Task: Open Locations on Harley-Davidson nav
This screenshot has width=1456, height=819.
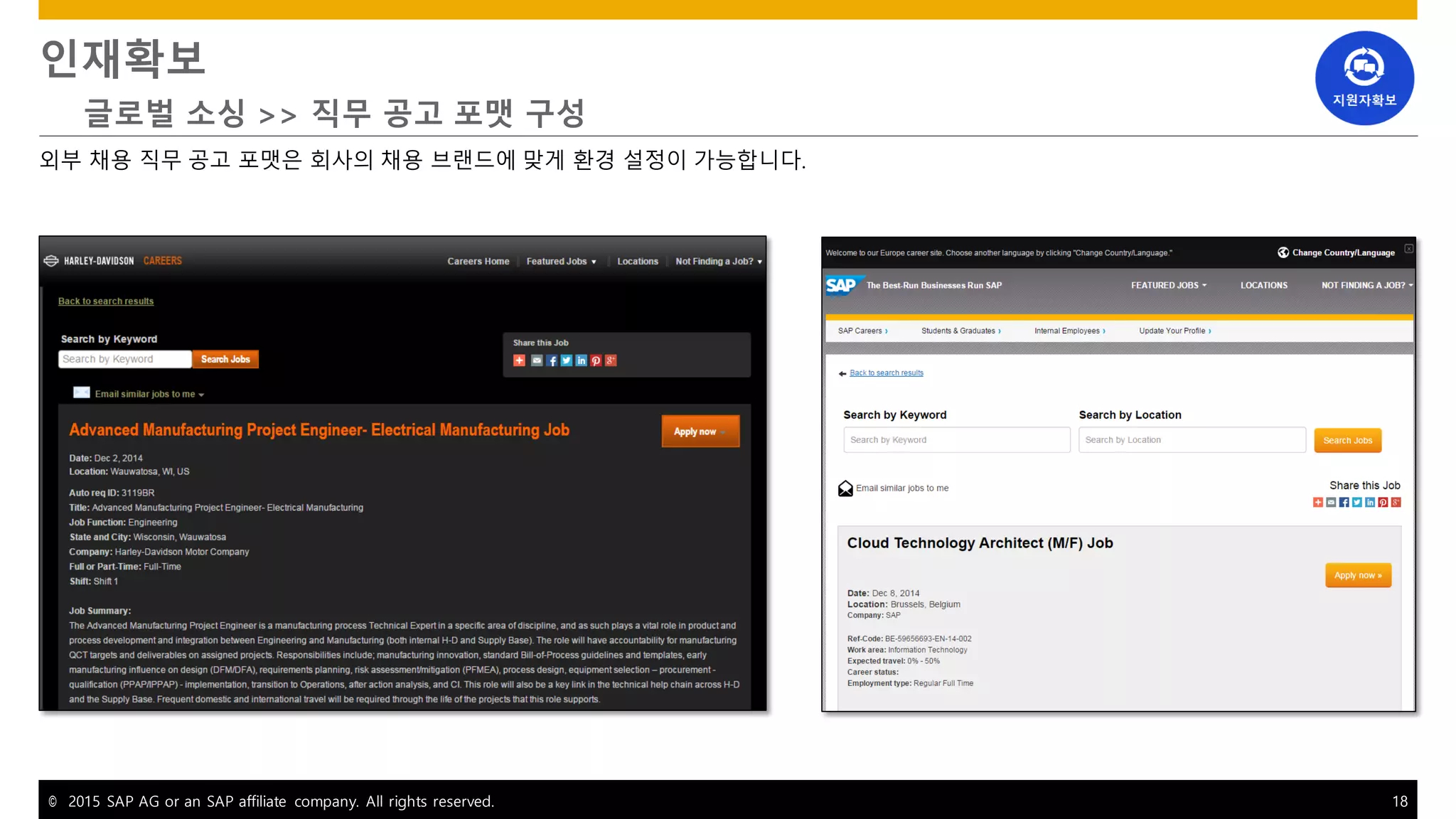Action: [x=638, y=262]
